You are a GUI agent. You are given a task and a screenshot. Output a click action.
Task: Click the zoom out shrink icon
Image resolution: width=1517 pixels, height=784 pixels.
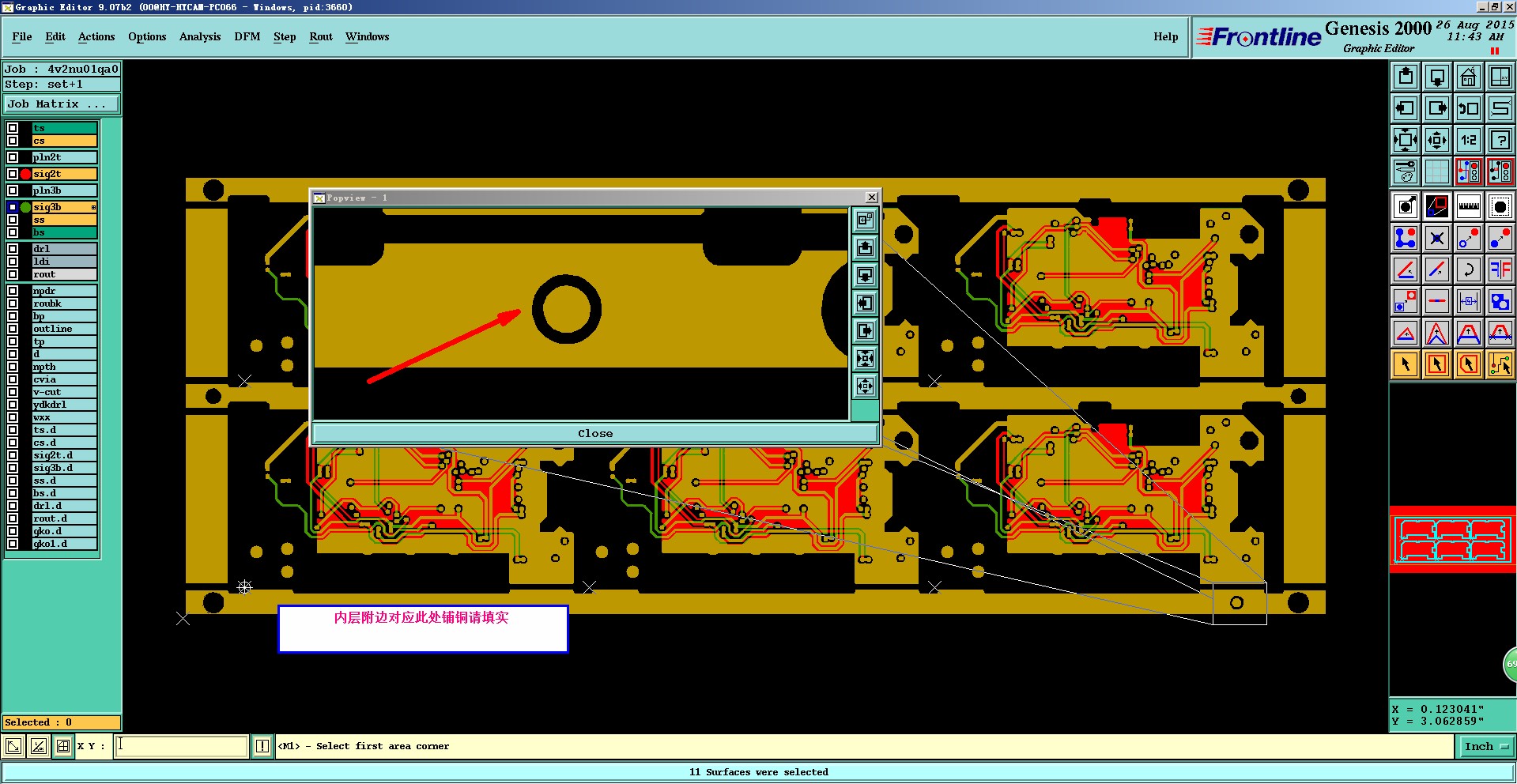[x=1437, y=140]
